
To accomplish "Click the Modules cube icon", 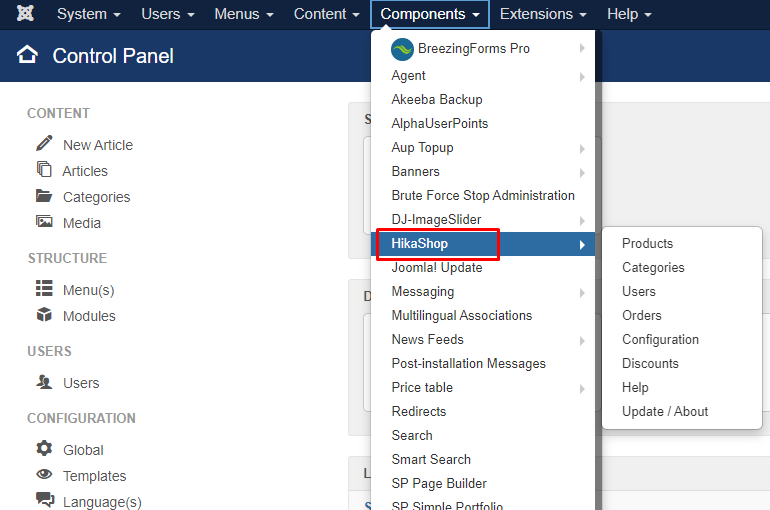I will [x=44, y=314].
